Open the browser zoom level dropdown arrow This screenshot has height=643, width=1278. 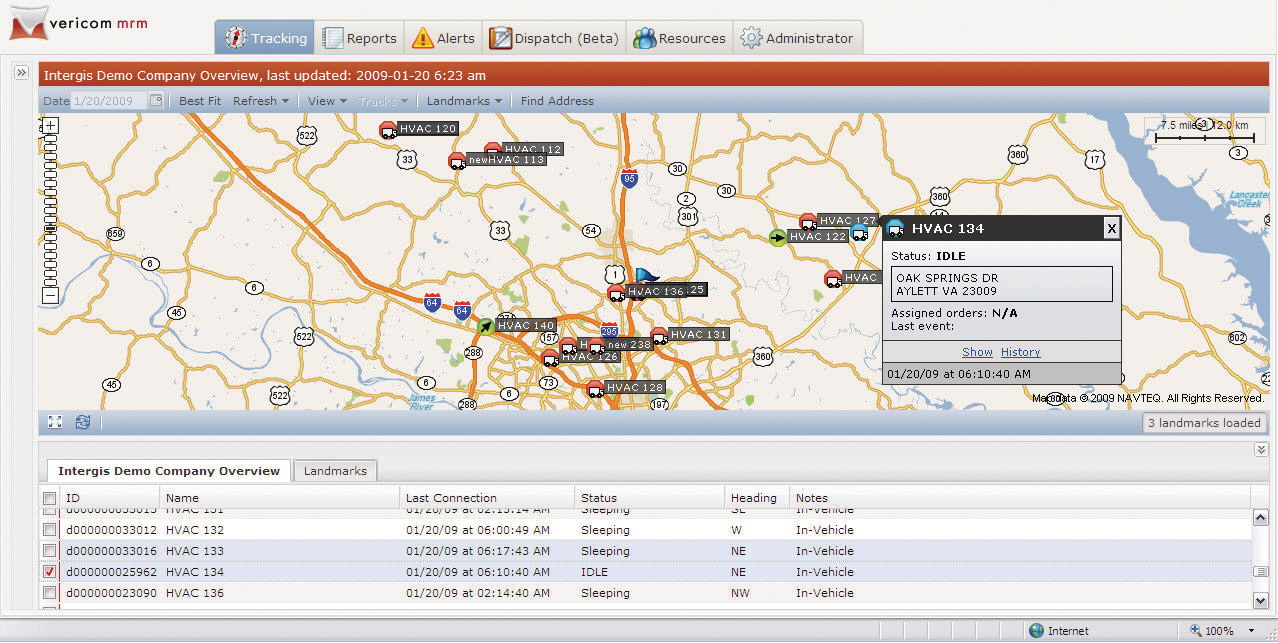[1251, 631]
